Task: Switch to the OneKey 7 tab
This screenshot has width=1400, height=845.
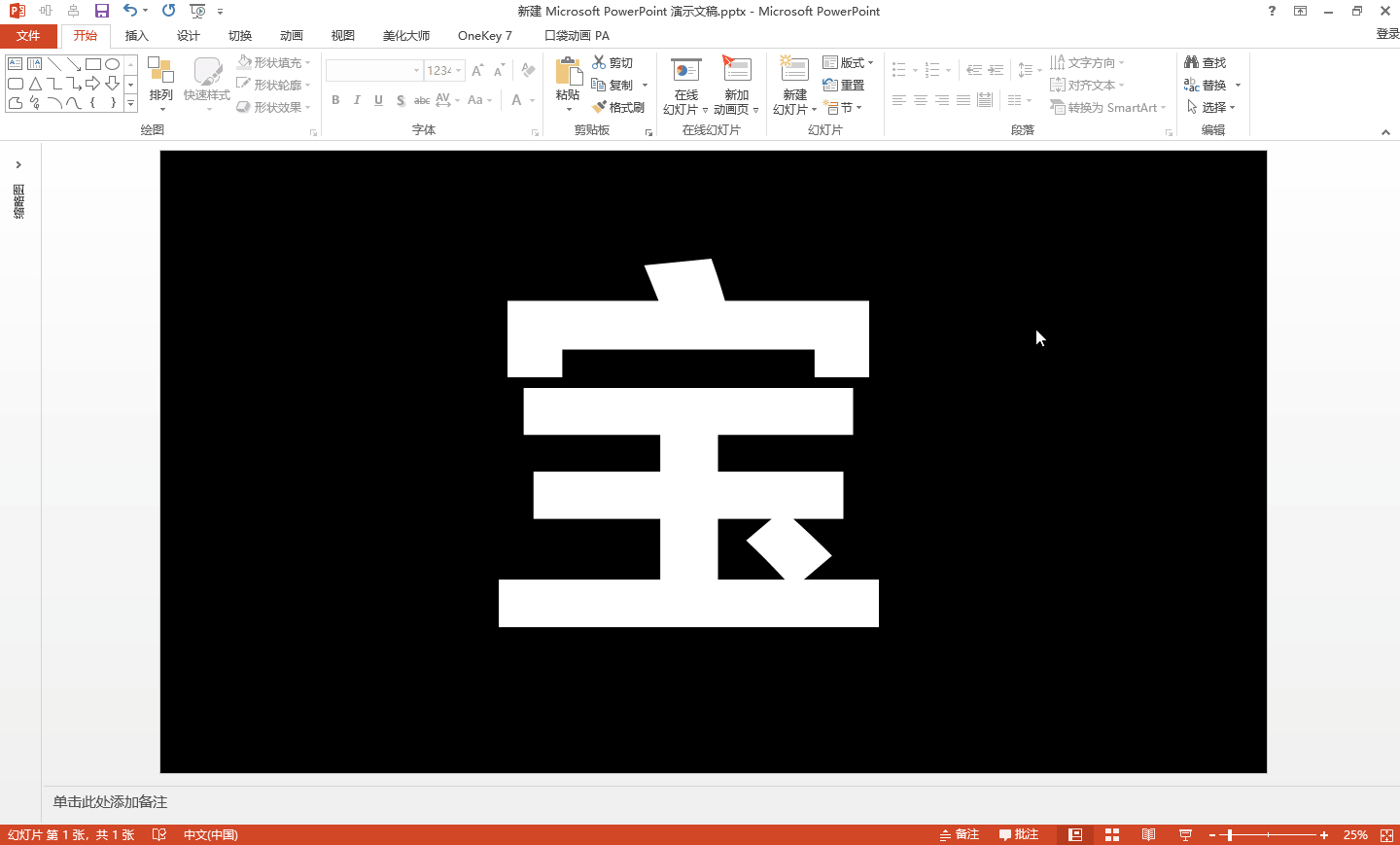Action: pyautogui.click(x=485, y=36)
